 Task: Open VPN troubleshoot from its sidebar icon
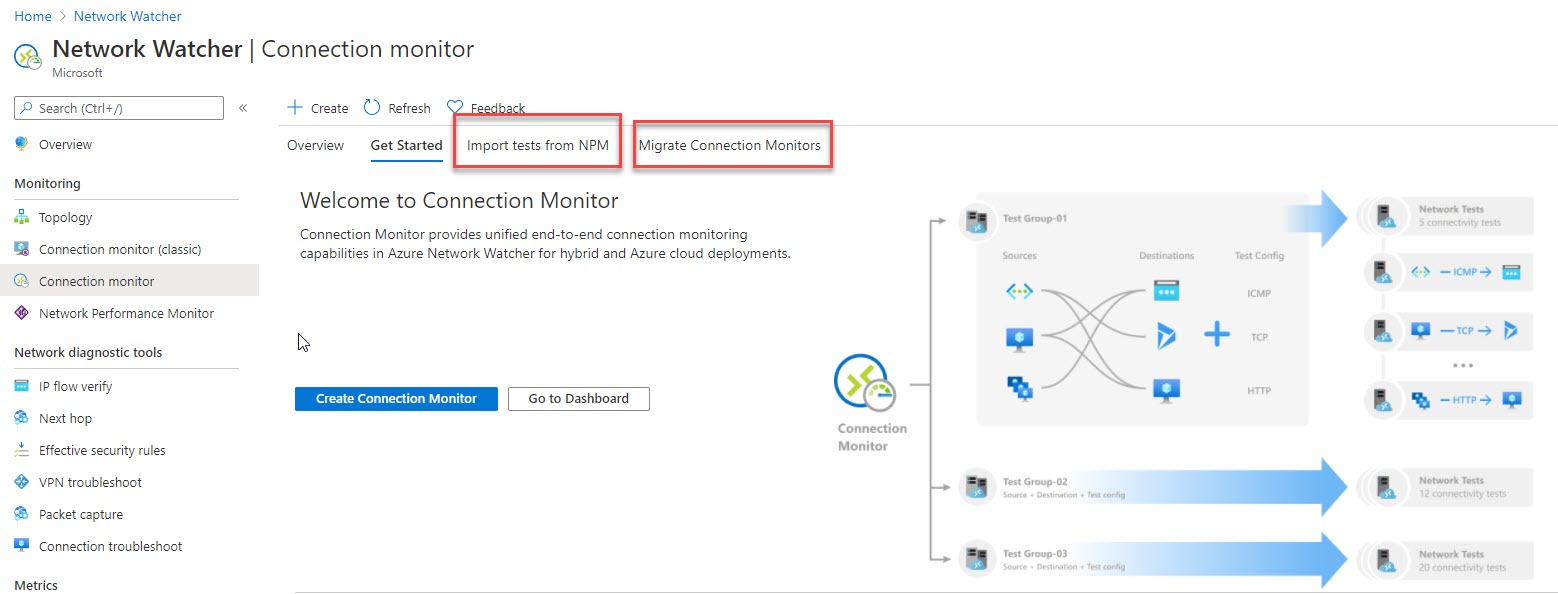coord(22,482)
